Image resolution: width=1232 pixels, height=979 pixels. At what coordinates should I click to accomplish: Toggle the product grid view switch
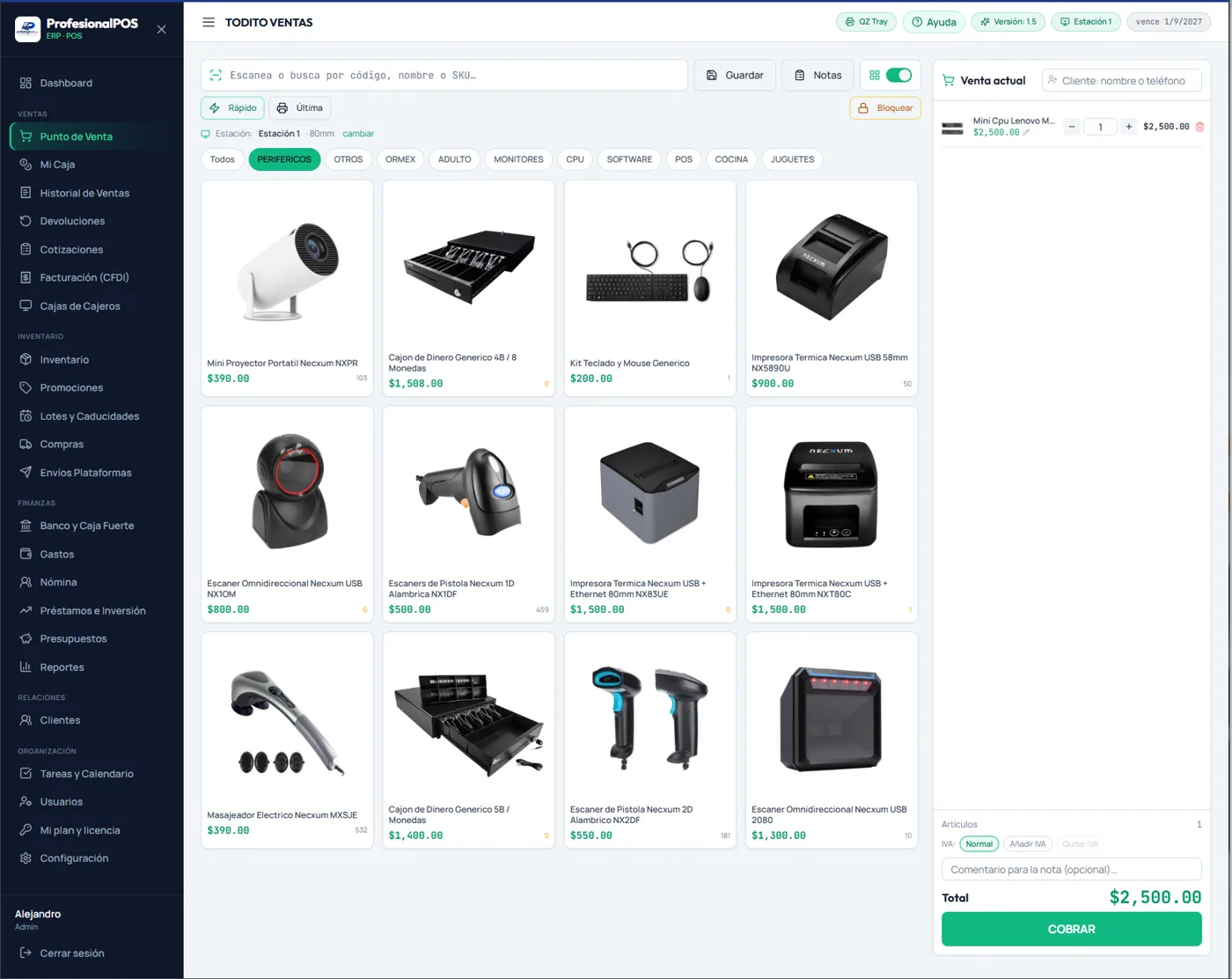[898, 75]
